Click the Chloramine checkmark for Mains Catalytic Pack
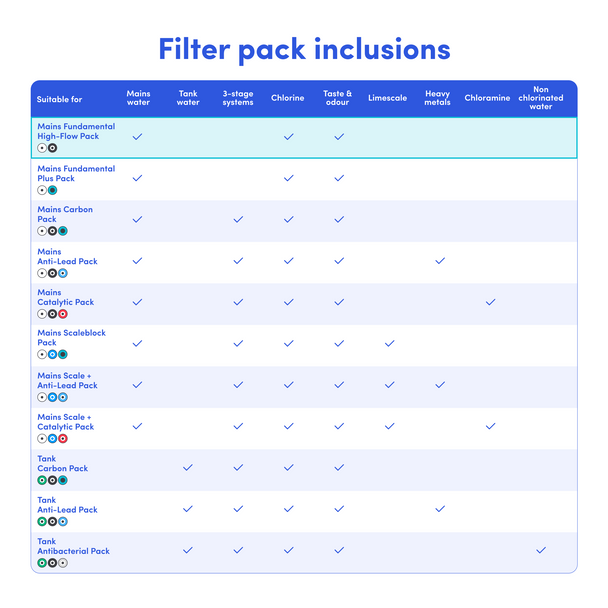The width and height of the screenshot is (608, 608). pyautogui.click(x=491, y=302)
